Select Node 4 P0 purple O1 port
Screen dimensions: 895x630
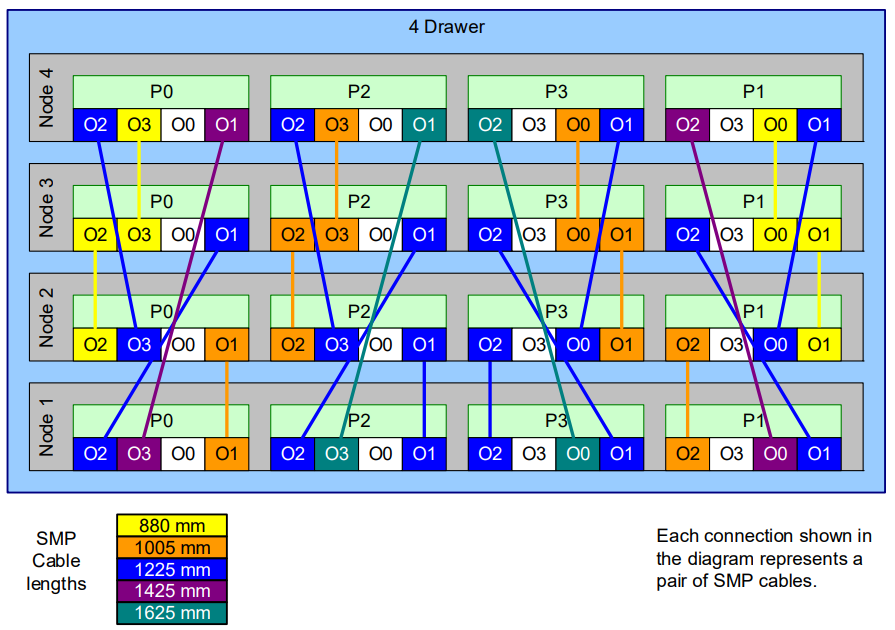click(227, 124)
